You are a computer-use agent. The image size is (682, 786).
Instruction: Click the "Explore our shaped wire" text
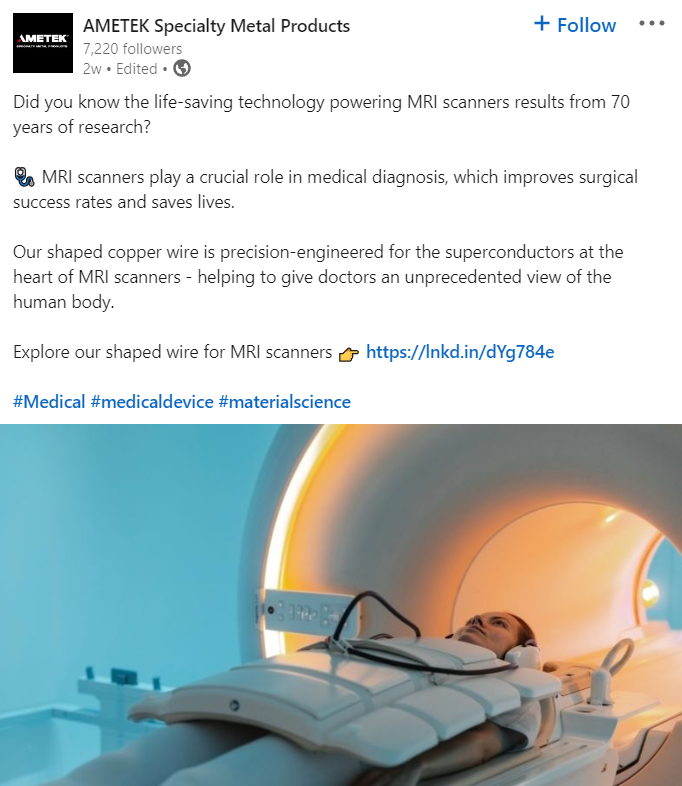172,352
